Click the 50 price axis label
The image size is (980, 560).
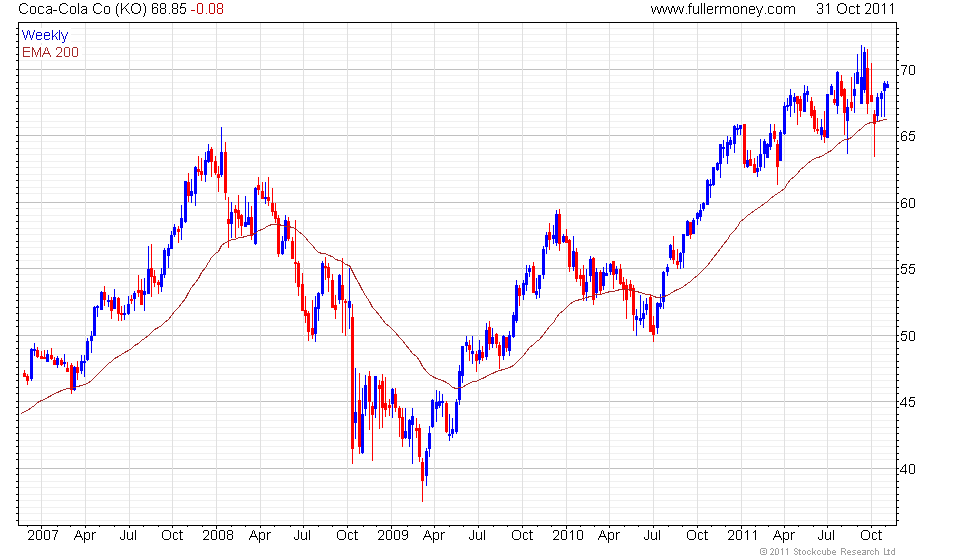pos(908,336)
